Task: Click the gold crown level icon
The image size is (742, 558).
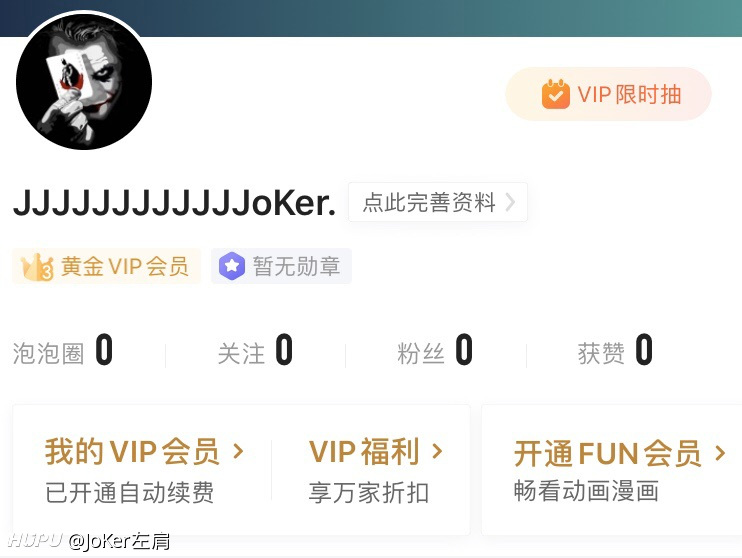Action: click(x=37, y=266)
